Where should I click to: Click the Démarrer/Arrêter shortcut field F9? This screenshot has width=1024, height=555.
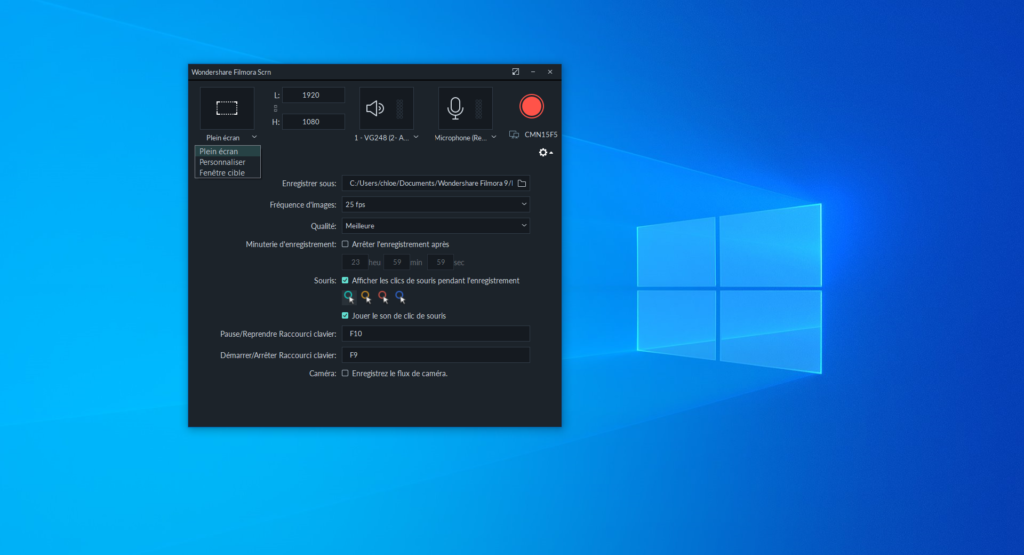(436, 355)
